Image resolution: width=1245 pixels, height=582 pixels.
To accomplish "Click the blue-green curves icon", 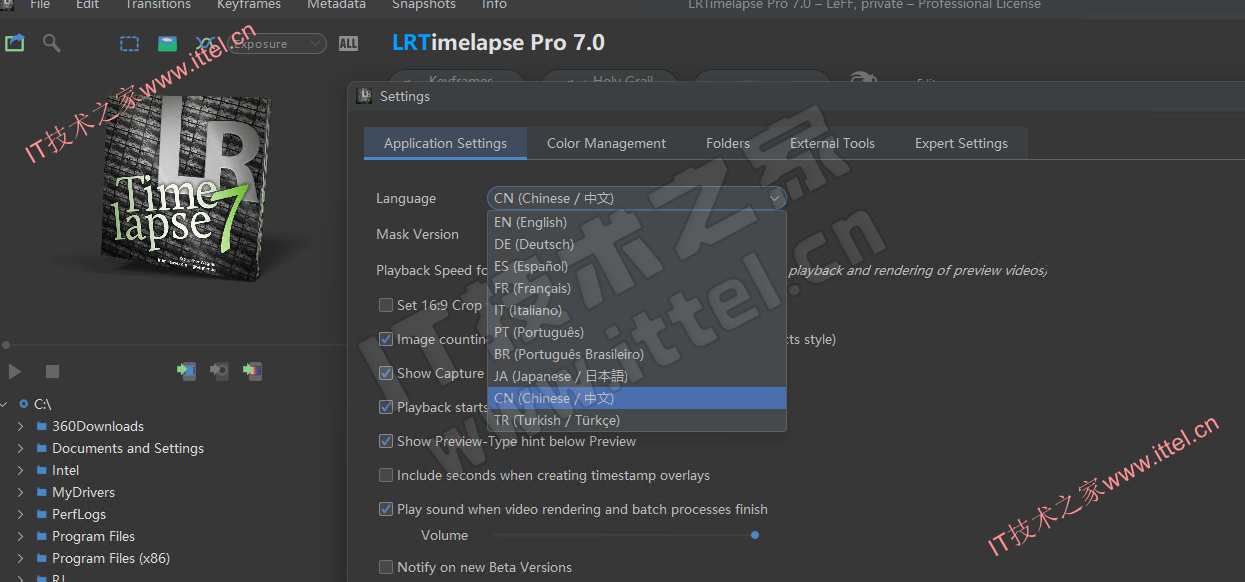I will (x=205, y=43).
